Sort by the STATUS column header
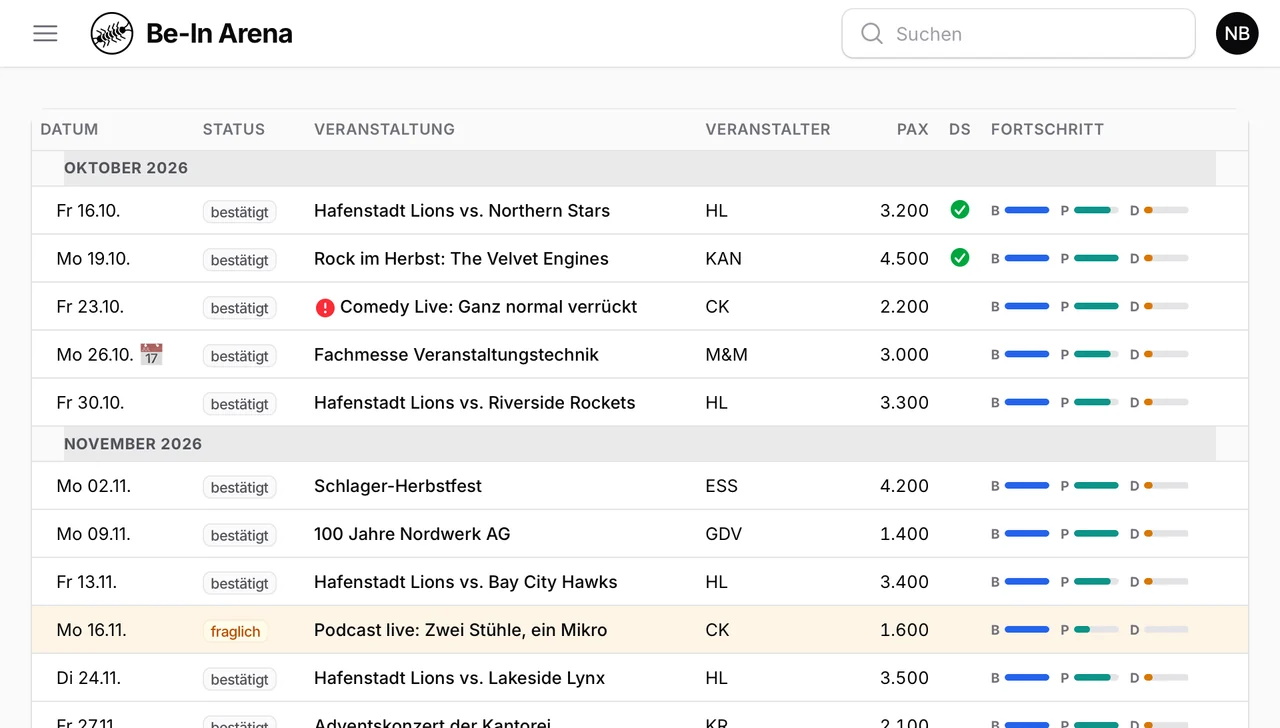The width and height of the screenshot is (1280, 728). tap(234, 129)
